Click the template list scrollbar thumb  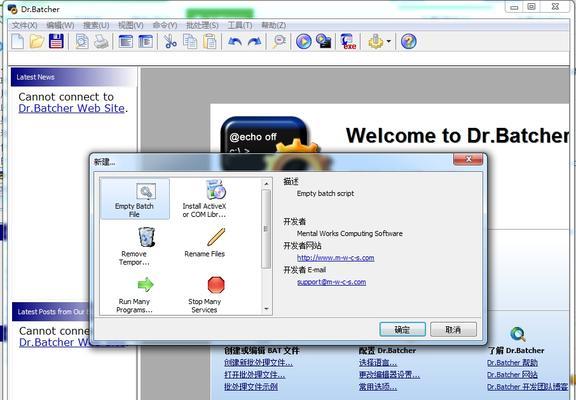(266, 229)
